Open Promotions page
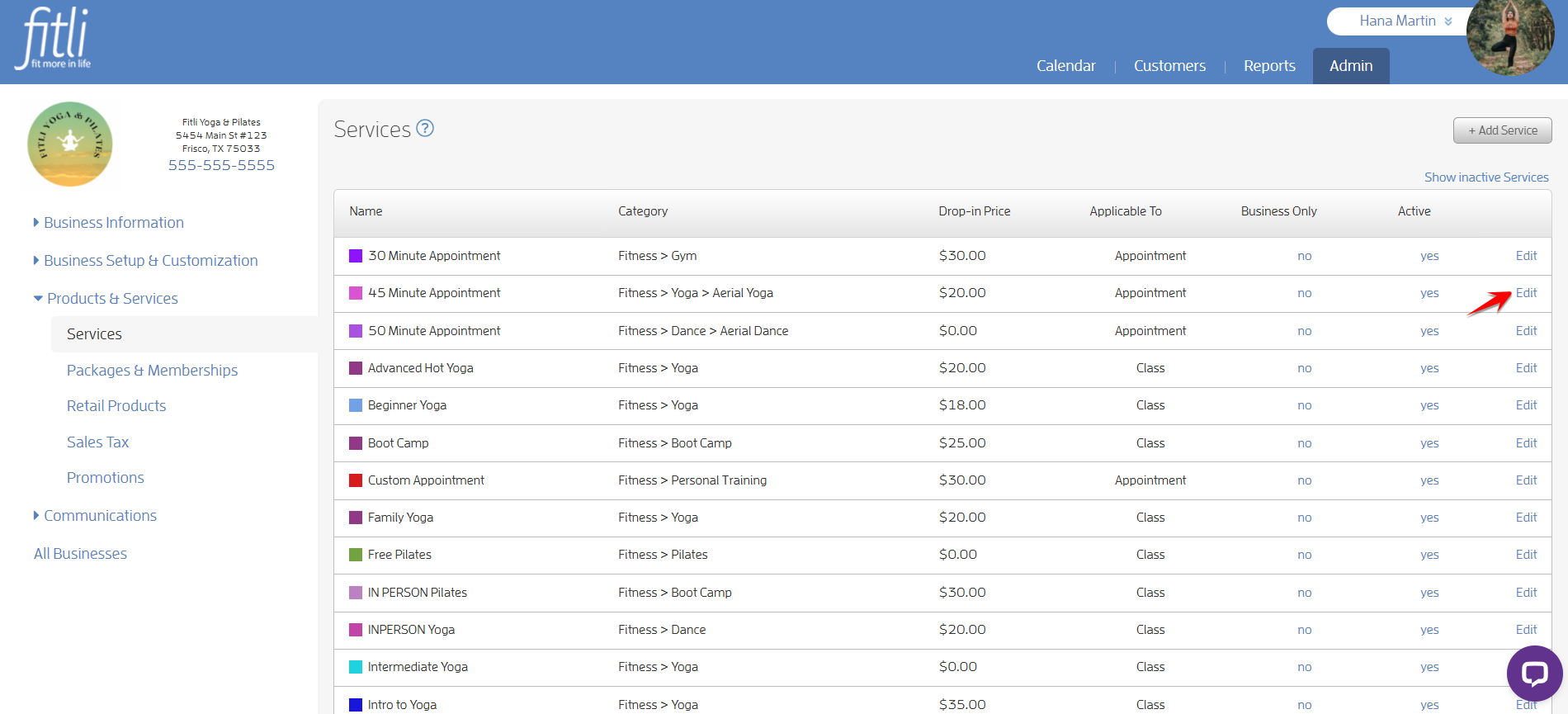 (x=105, y=478)
